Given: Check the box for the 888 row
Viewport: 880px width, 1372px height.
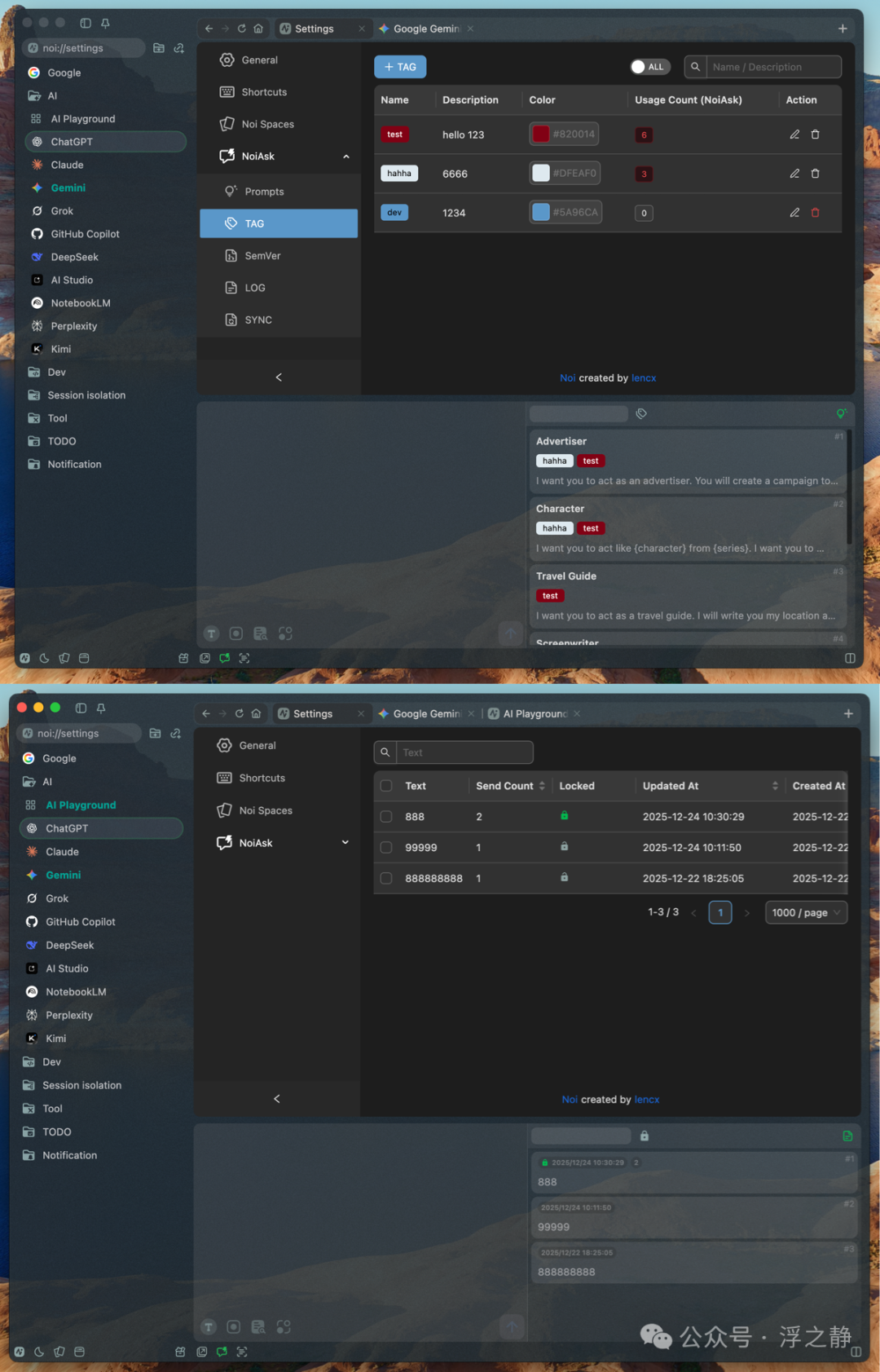Looking at the screenshot, I should 386,816.
